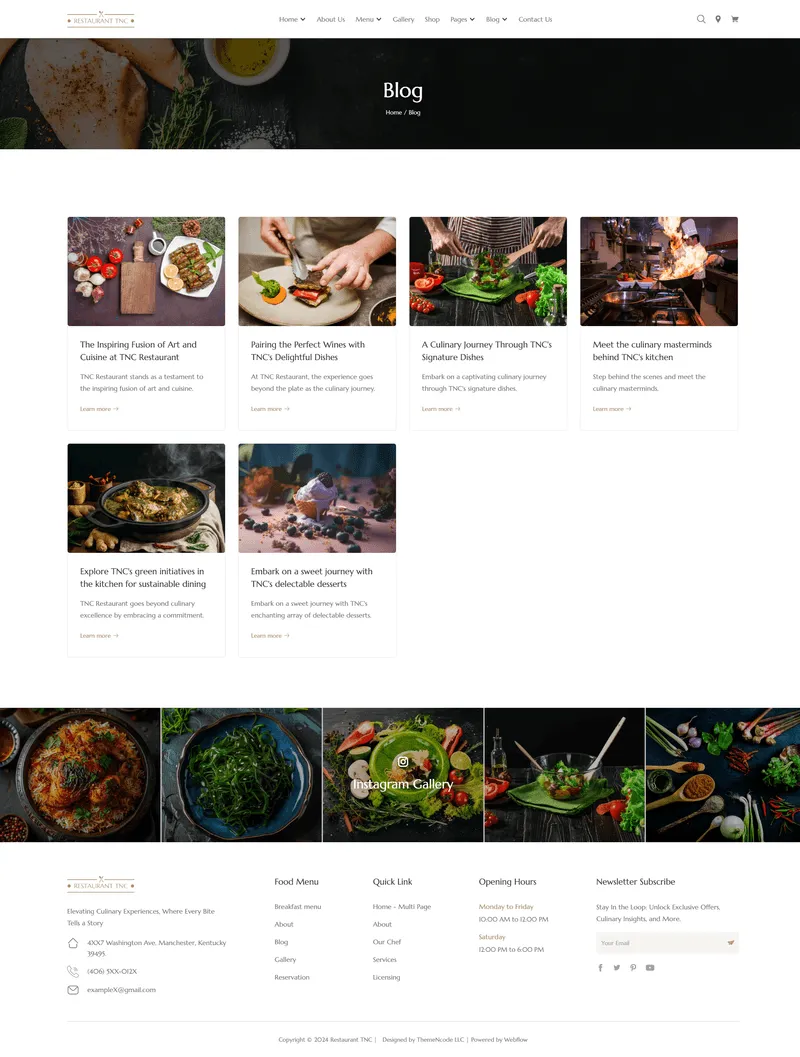Open the Pinterest icon in footer
The width and height of the screenshot is (800, 1057).
pyautogui.click(x=633, y=967)
